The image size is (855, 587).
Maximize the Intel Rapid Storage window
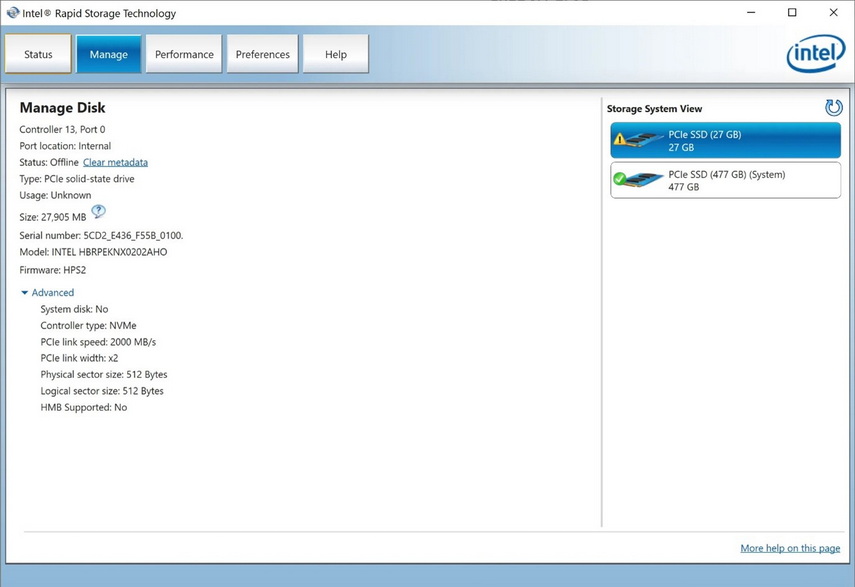click(792, 13)
